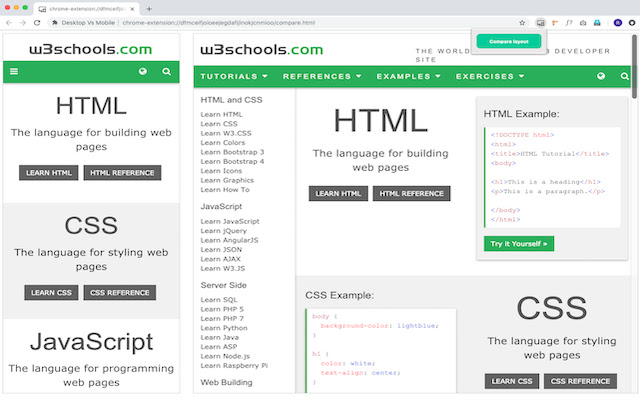The image size is (640, 400).
Task: Expand the TUTORIALS dropdown menu
Action: (x=234, y=76)
